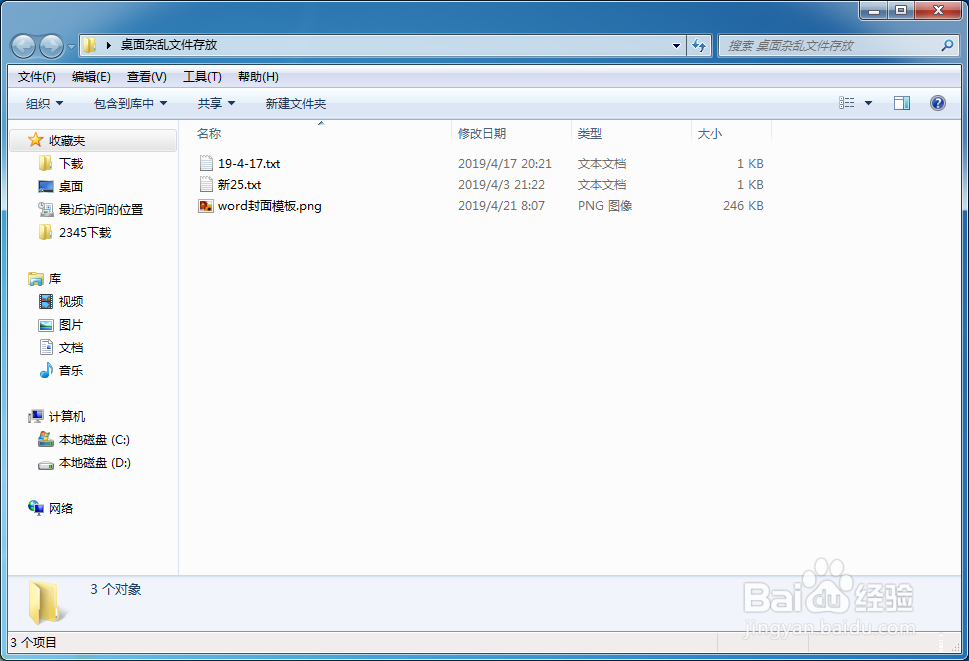Click the 246 KB size cell
This screenshot has width=969, height=661.
point(743,206)
